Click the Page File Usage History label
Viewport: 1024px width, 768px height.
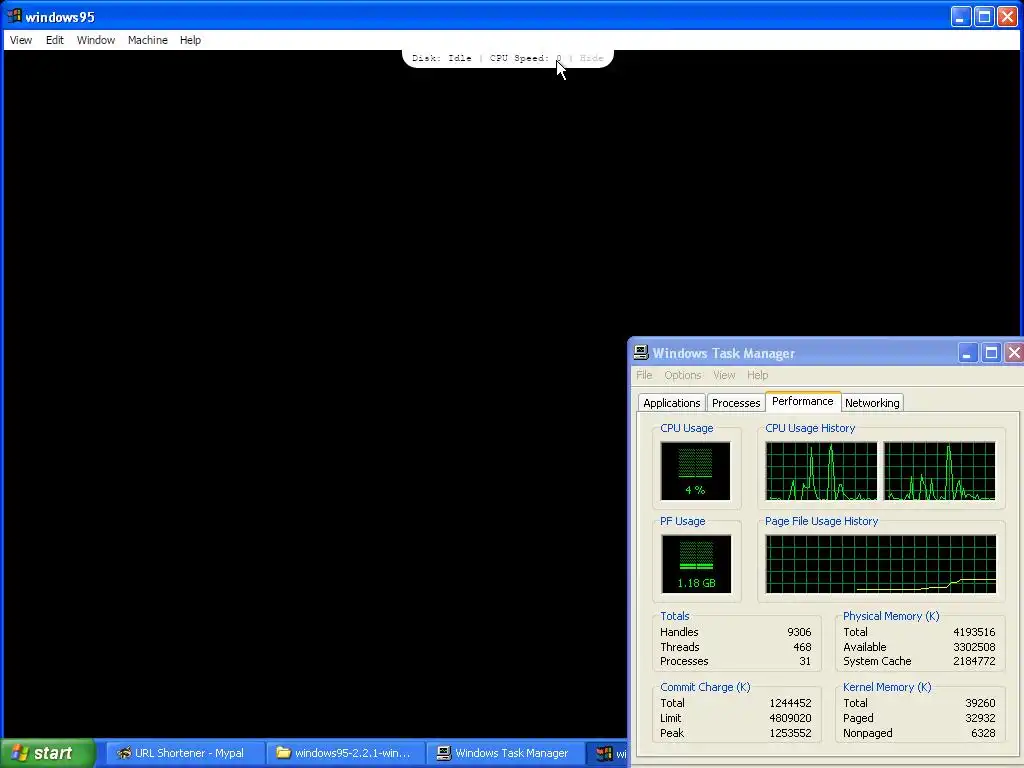tap(822, 521)
